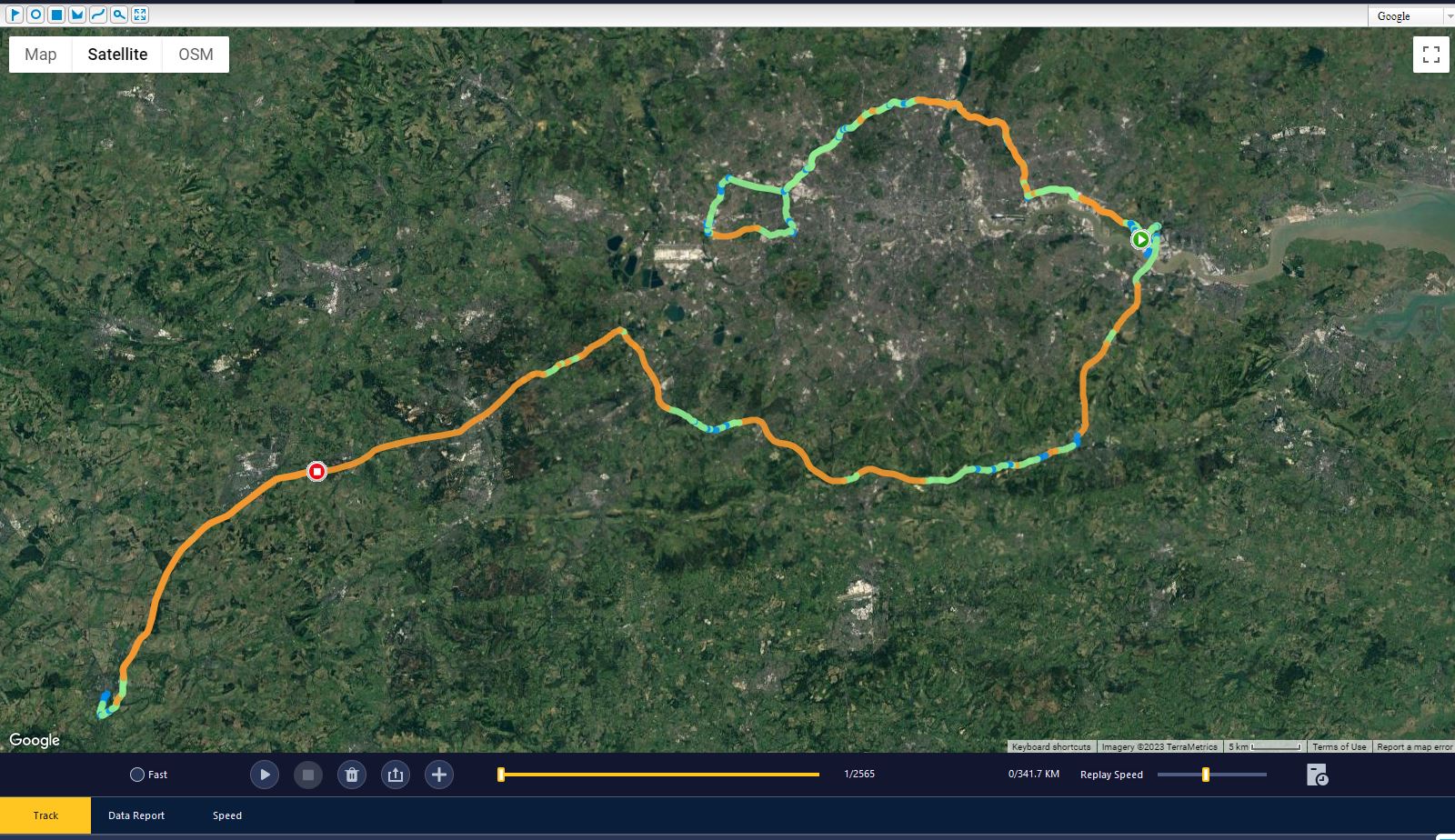Open the Data Report tab
Image resolution: width=1455 pixels, height=840 pixels.
tap(136, 815)
